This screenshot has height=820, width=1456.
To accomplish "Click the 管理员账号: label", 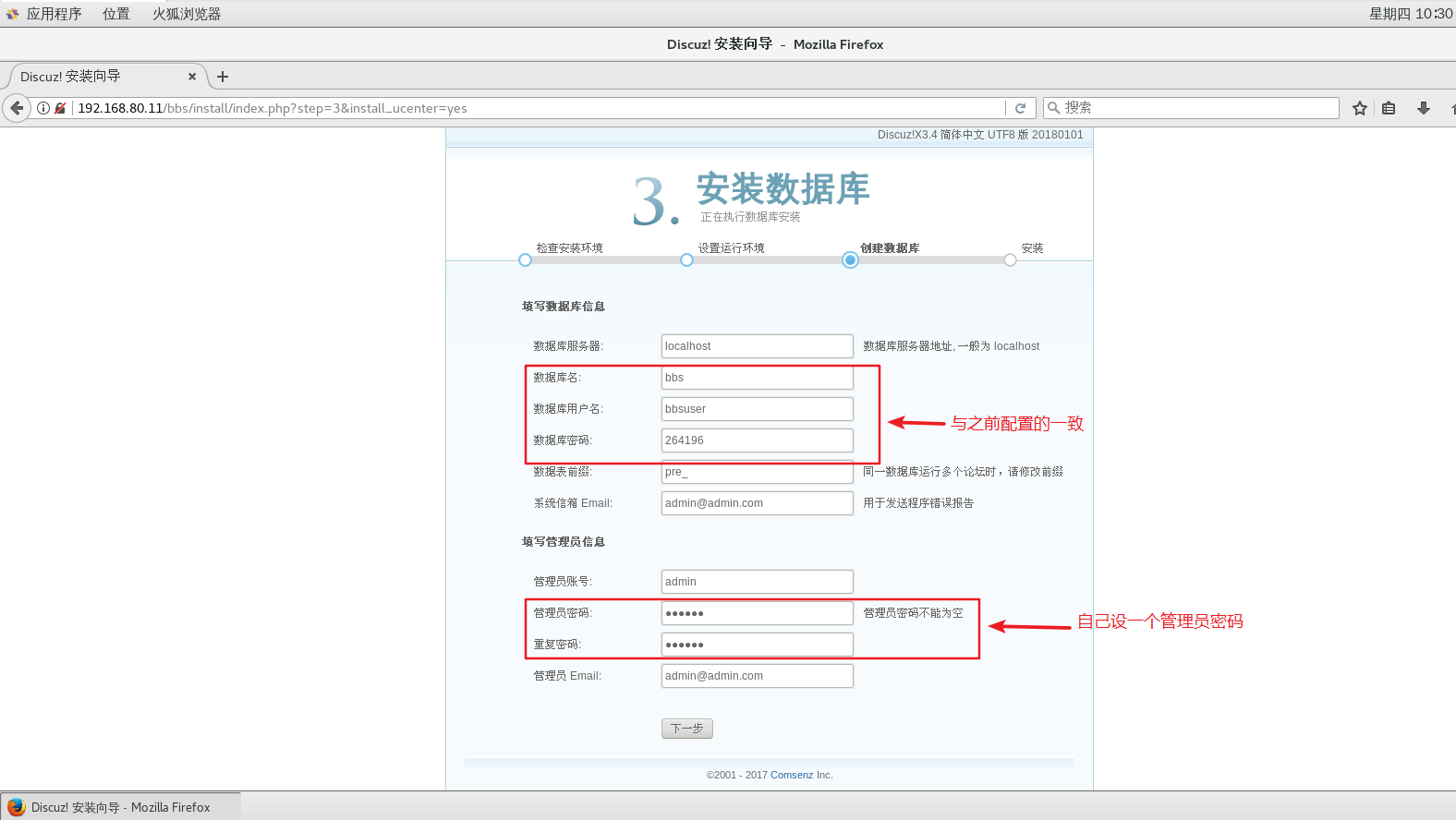I will pyautogui.click(x=563, y=582).
